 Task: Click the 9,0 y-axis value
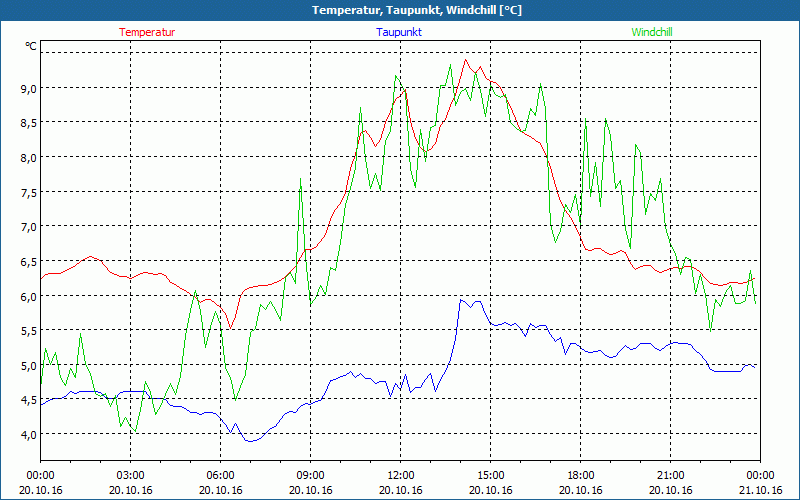pyautogui.click(x=28, y=89)
